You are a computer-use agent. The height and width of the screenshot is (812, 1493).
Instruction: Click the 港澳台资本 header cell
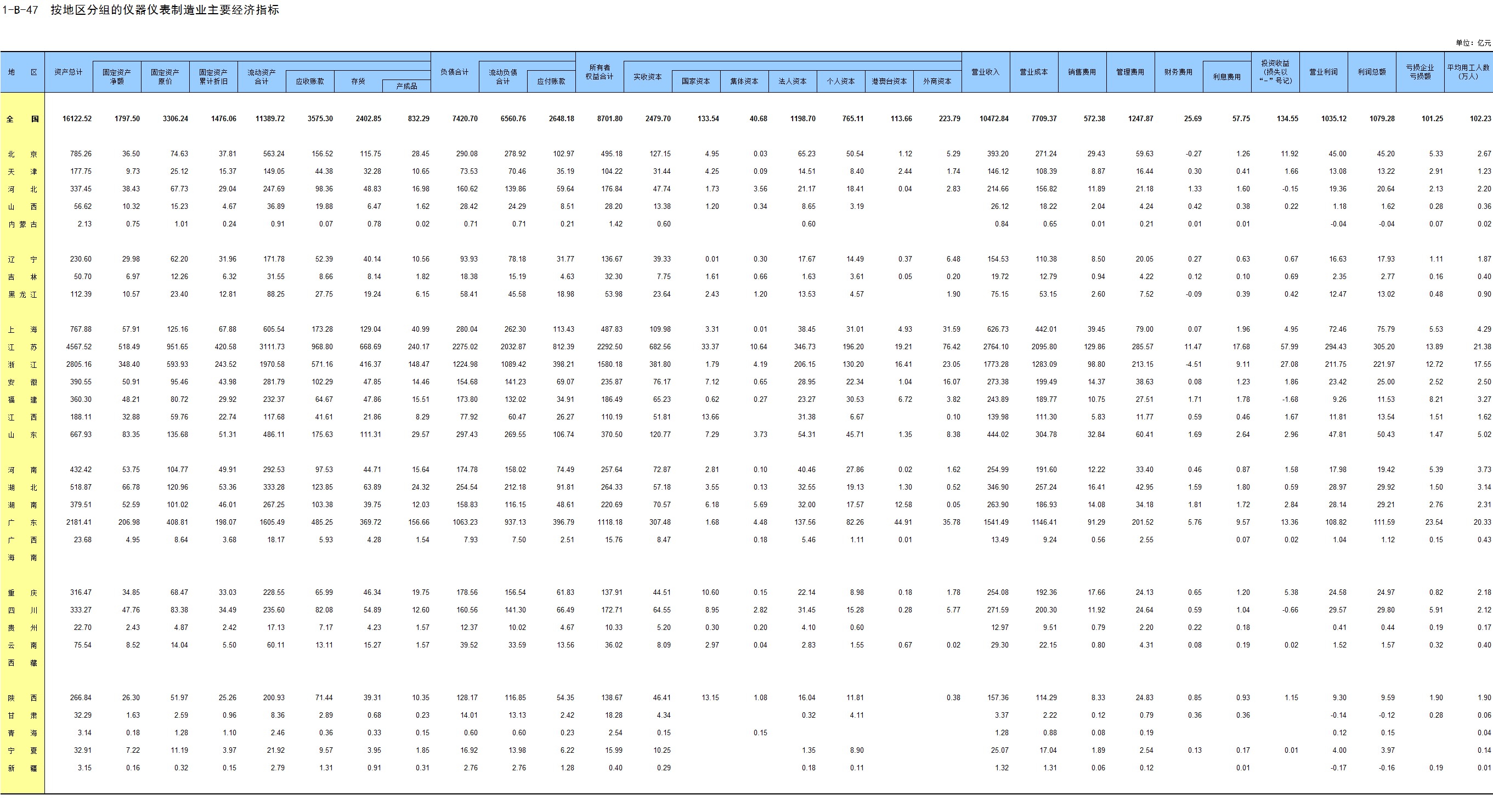pyautogui.click(x=889, y=82)
